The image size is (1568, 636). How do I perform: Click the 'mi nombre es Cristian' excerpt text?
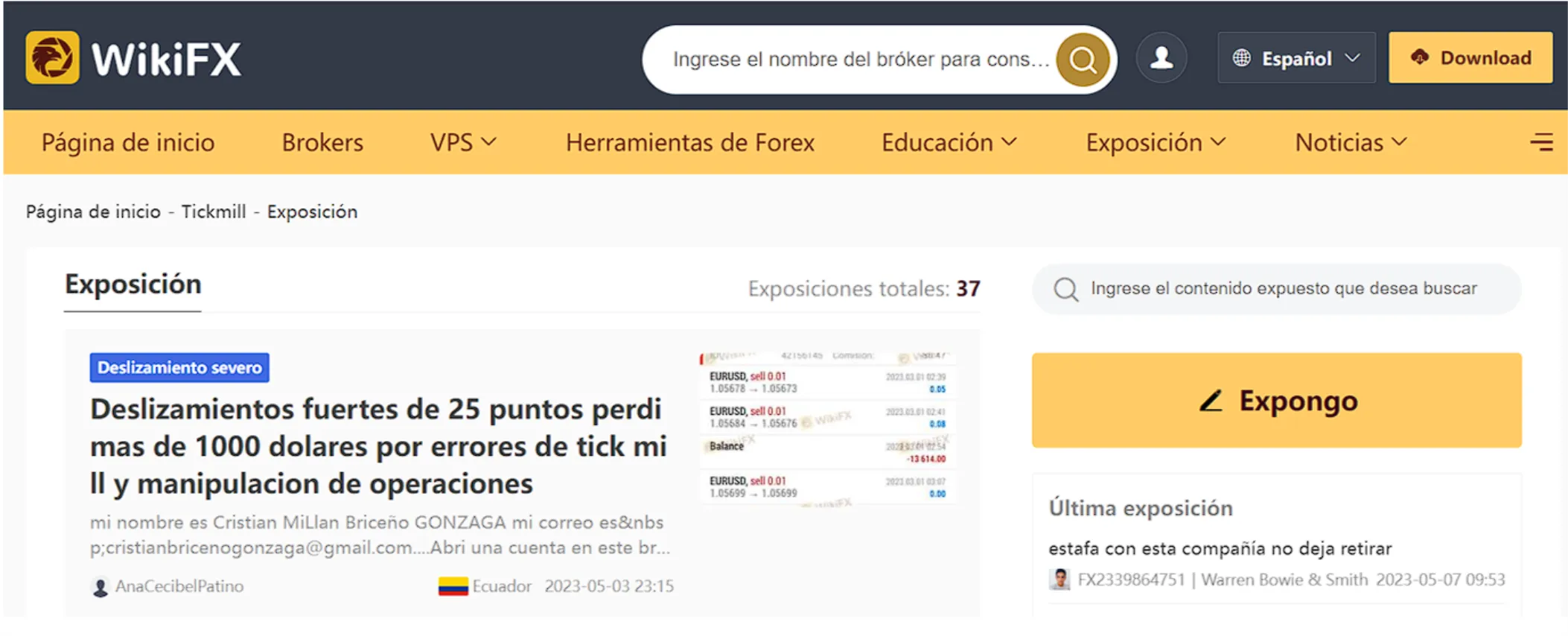(x=380, y=535)
